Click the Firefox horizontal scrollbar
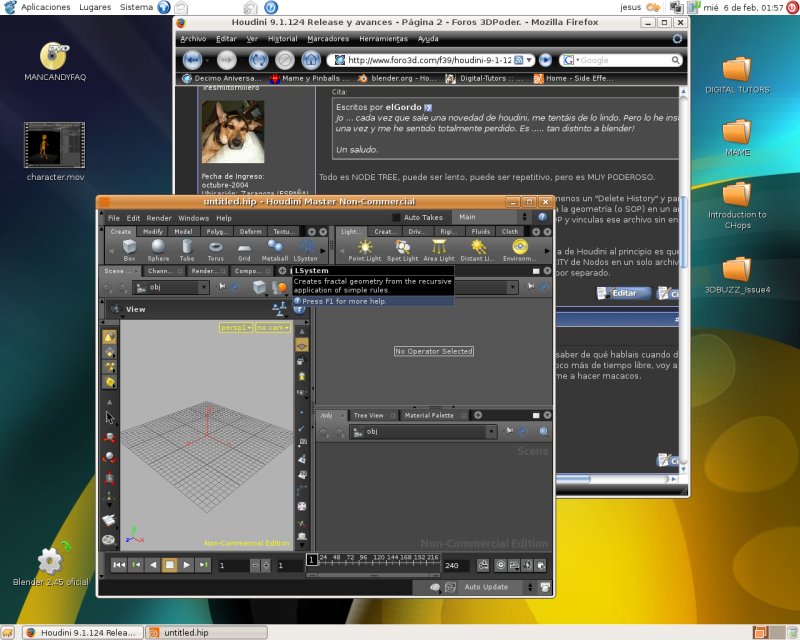Screen dimensions: 800x640 [617, 479]
